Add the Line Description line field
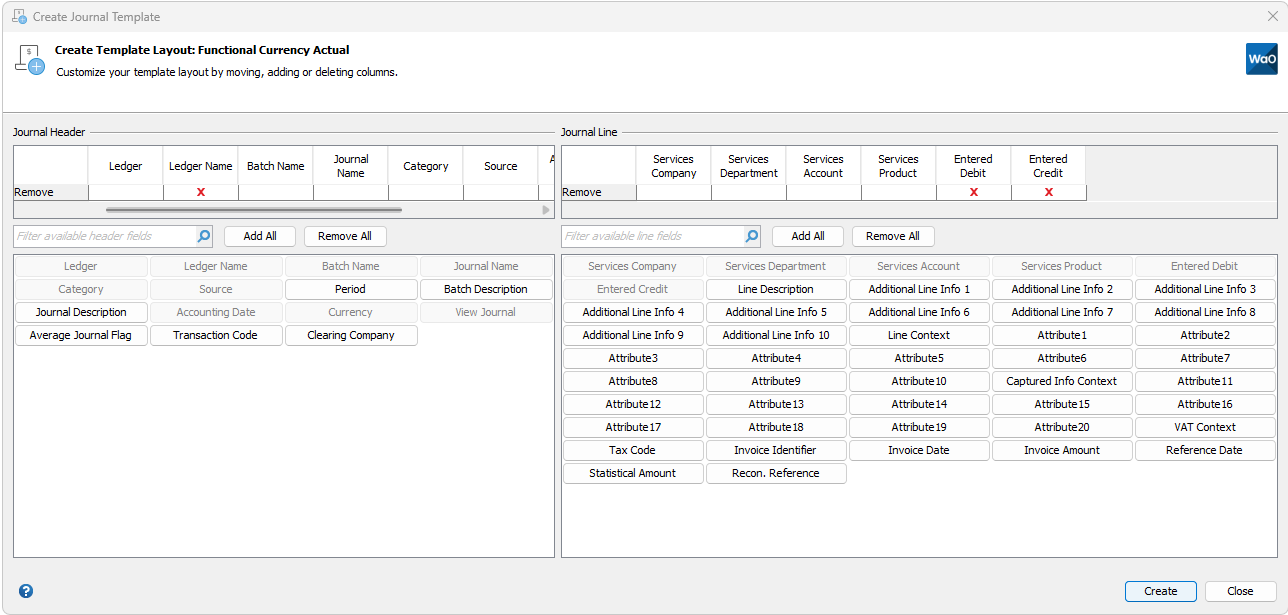The image size is (1288, 615). [x=776, y=289]
